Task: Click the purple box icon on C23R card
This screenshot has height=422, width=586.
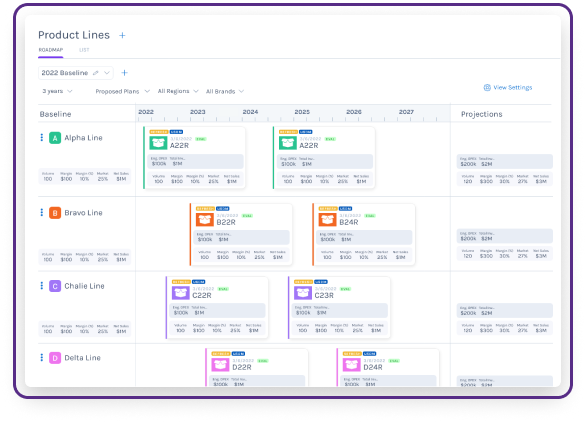Action: click(x=303, y=293)
